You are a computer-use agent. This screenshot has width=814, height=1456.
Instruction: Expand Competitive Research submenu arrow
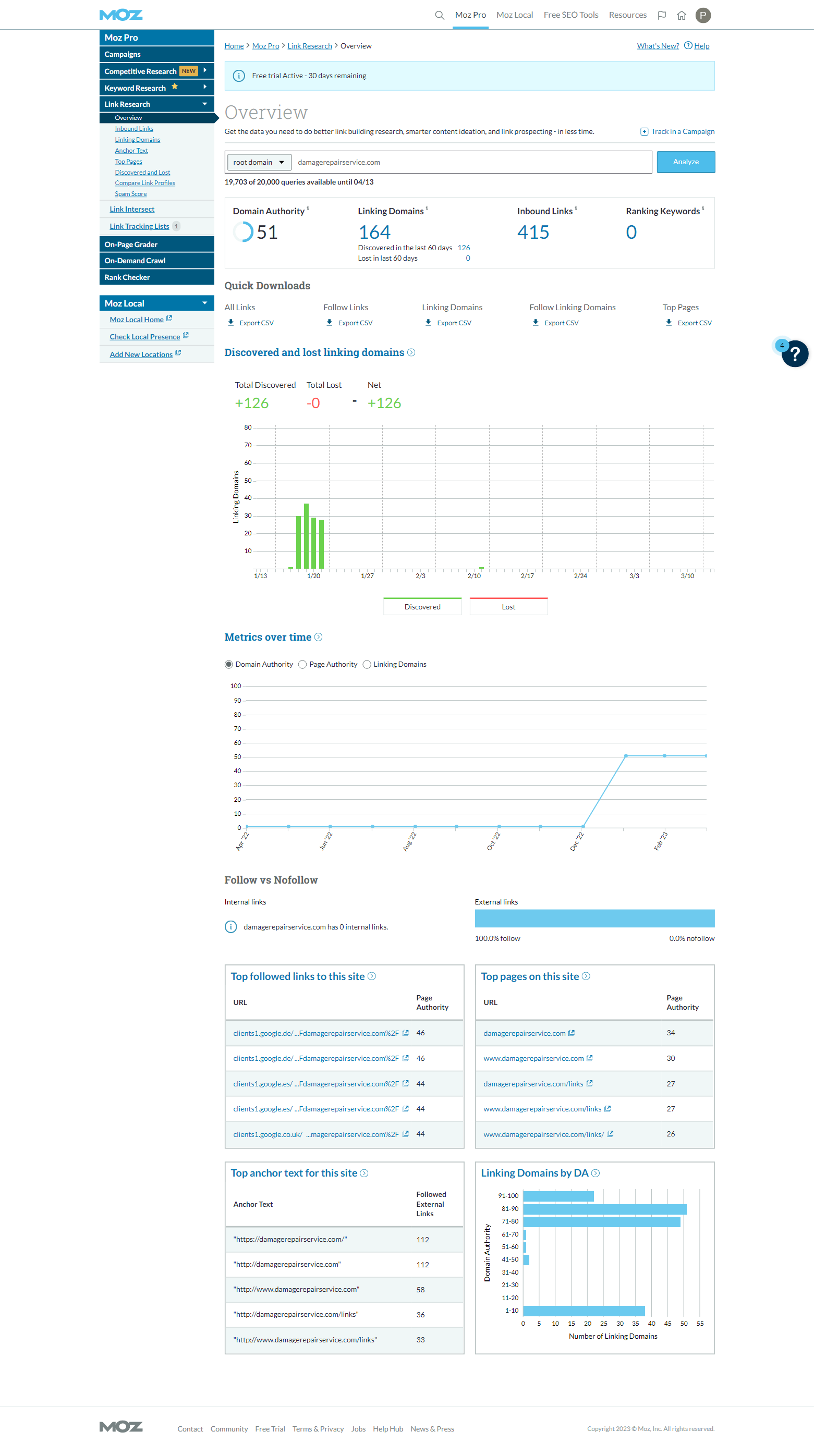pyautogui.click(x=204, y=71)
